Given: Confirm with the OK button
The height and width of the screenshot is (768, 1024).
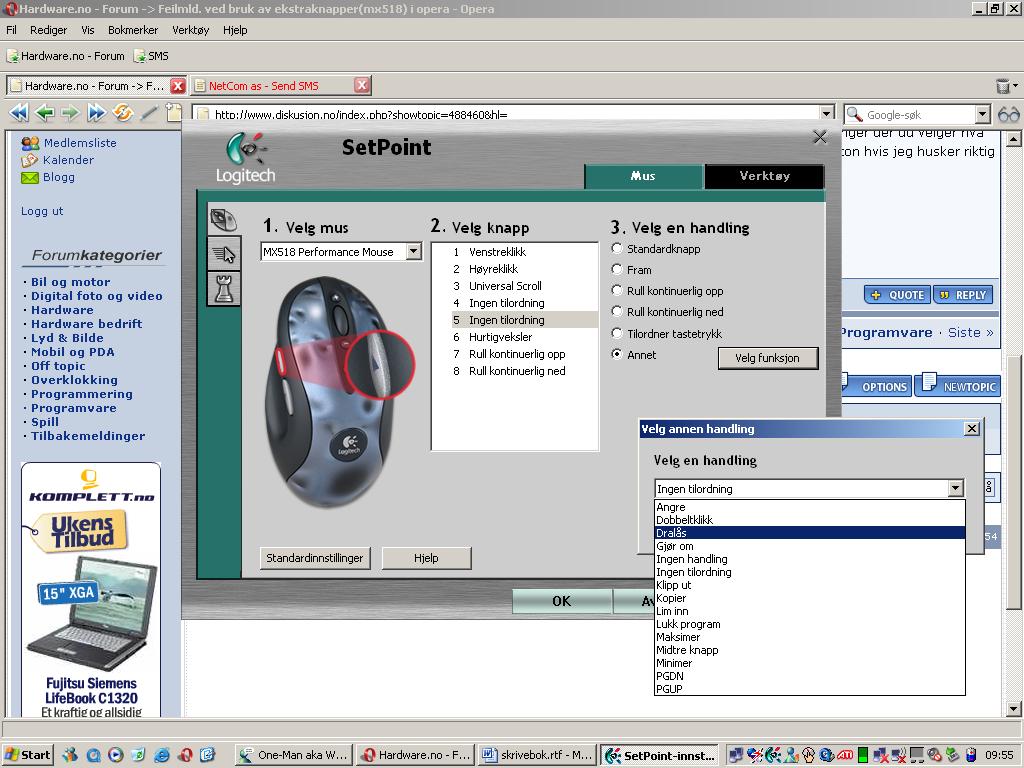Looking at the screenshot, I should [x=562, y=601].
